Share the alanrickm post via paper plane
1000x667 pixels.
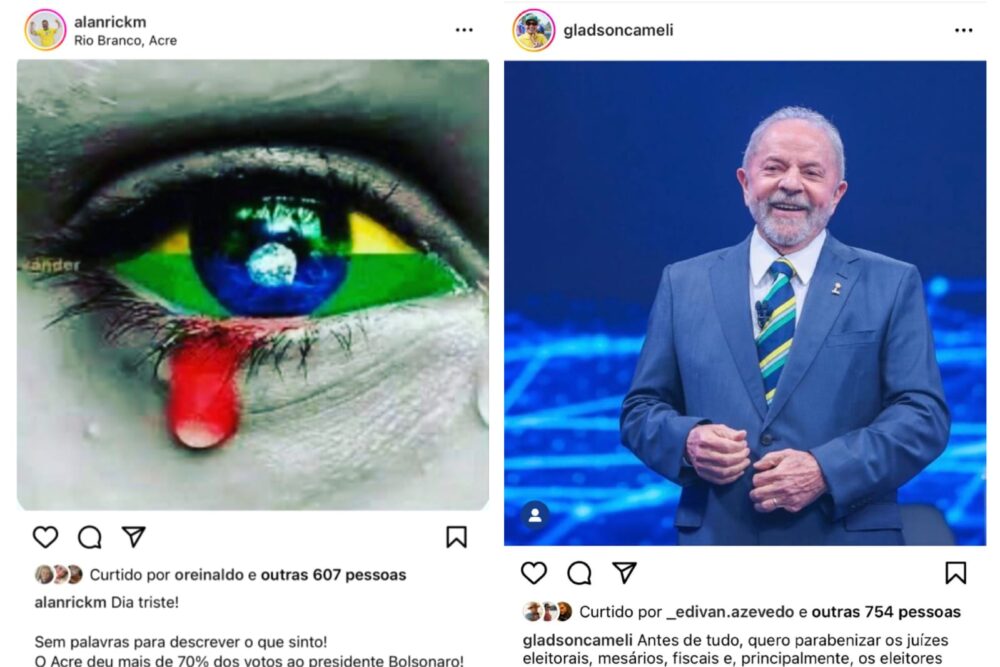click(134, 536)
